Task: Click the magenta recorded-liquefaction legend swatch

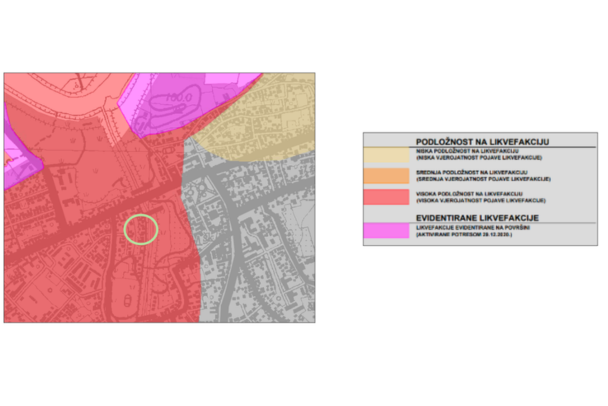Action: click(386, 231)
